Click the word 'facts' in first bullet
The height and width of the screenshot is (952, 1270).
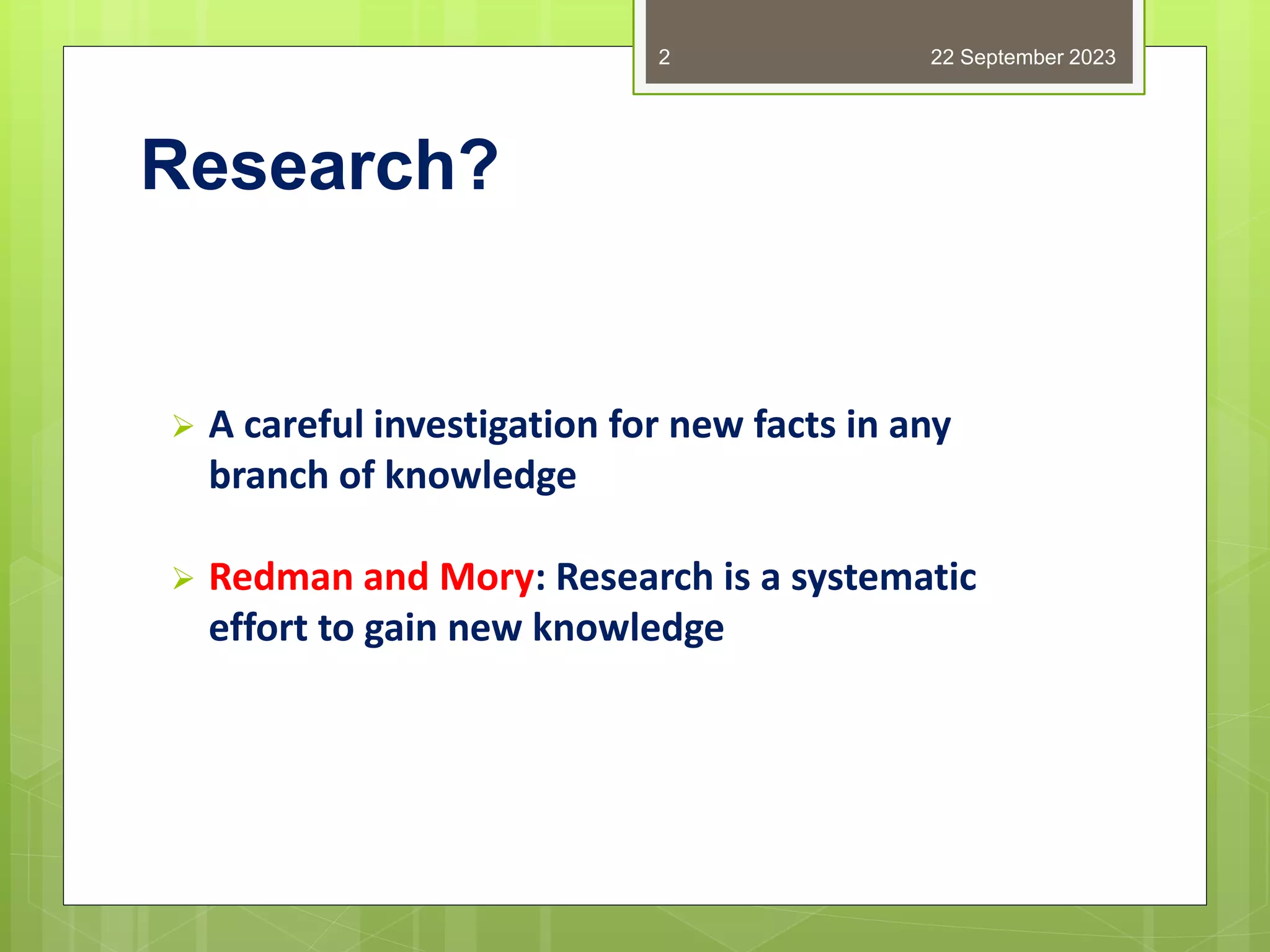[x=794, y=425]
